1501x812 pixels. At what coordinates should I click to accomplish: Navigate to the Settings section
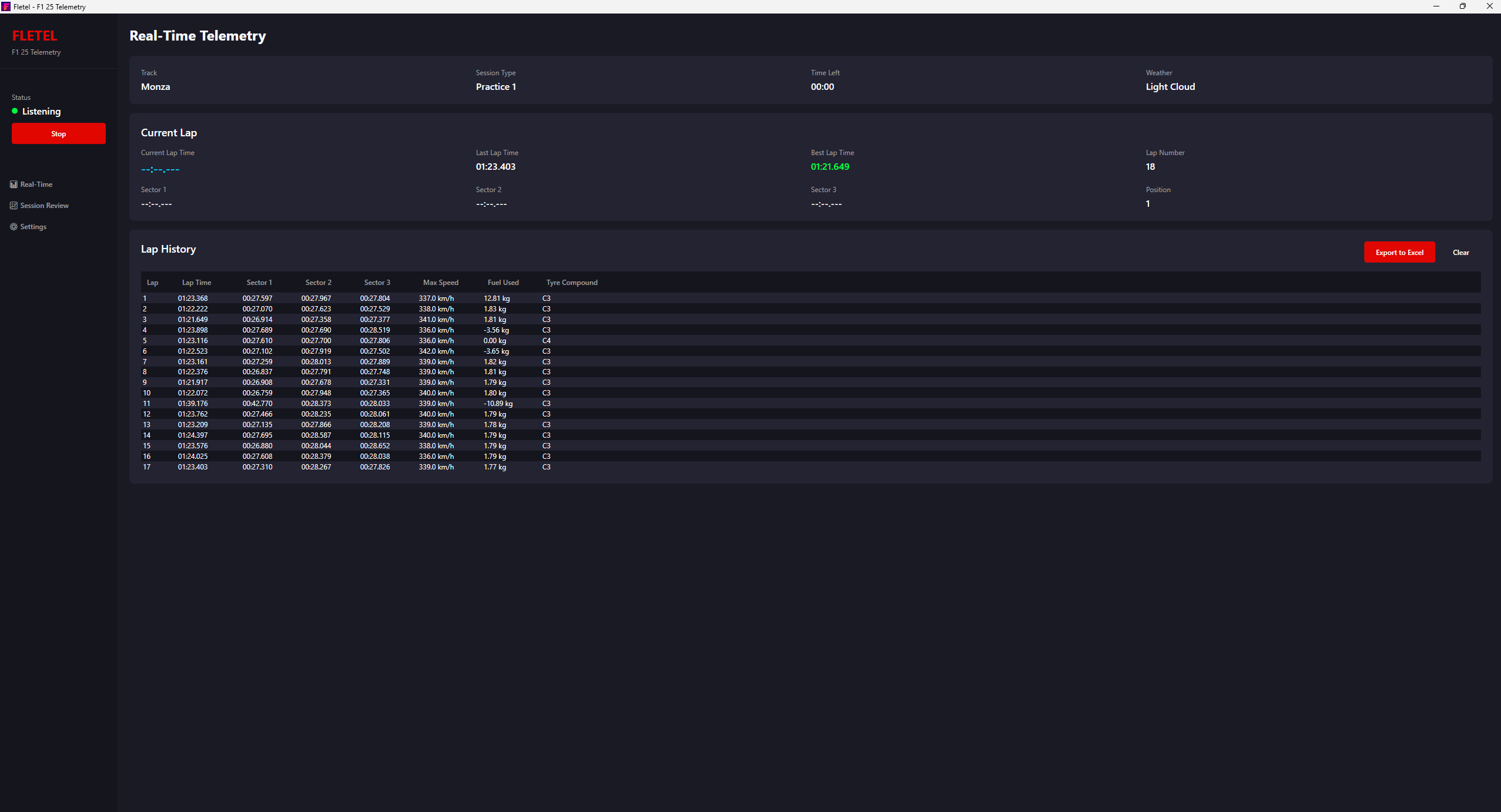(32, 226)
